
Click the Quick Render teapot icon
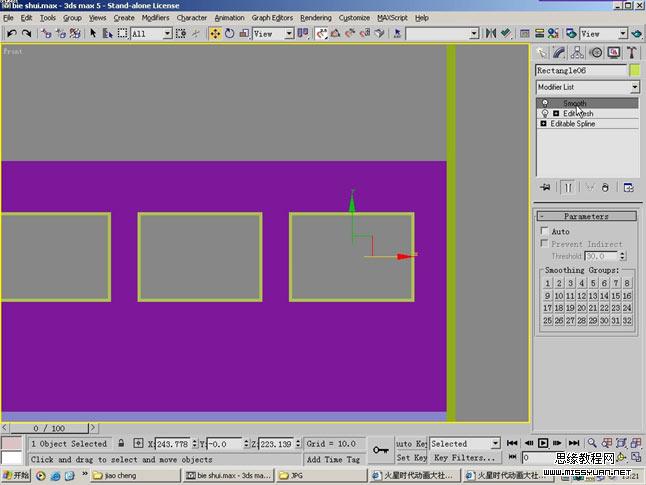coord(637,33)
